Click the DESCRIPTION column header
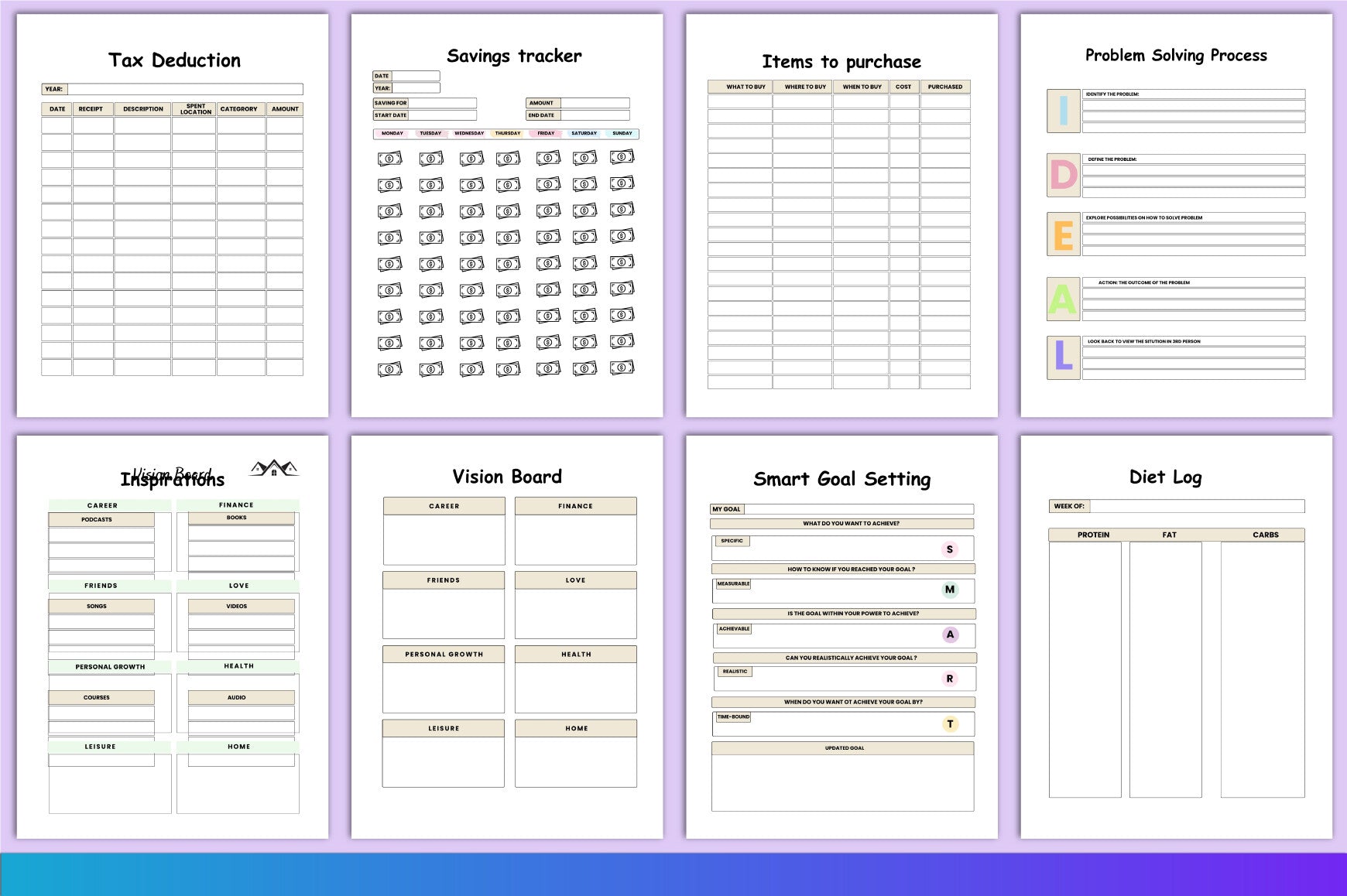The width and height of the screenshot is (1347, 896). (x=143, y=109)
